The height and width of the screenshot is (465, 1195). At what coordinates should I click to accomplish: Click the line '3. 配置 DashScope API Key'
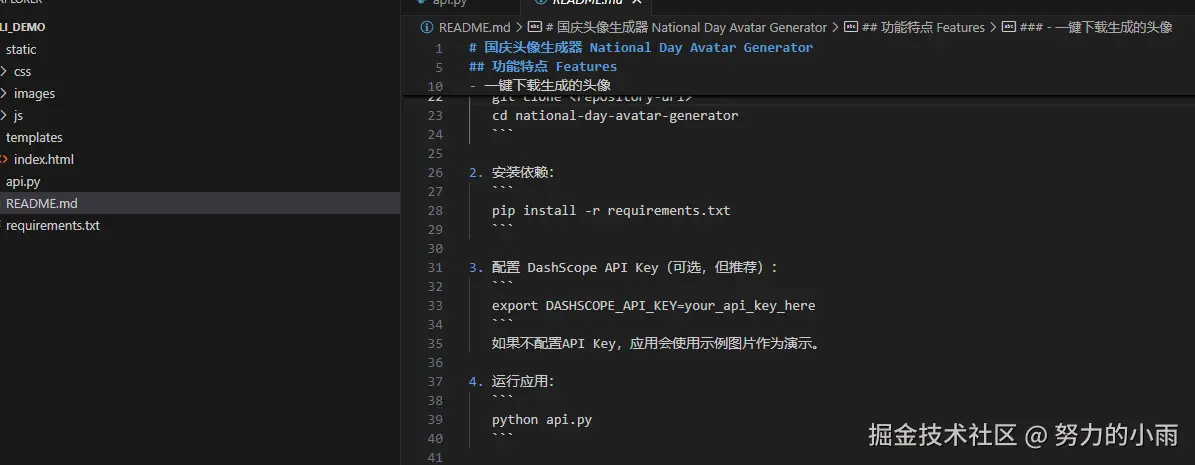[624, 268]
